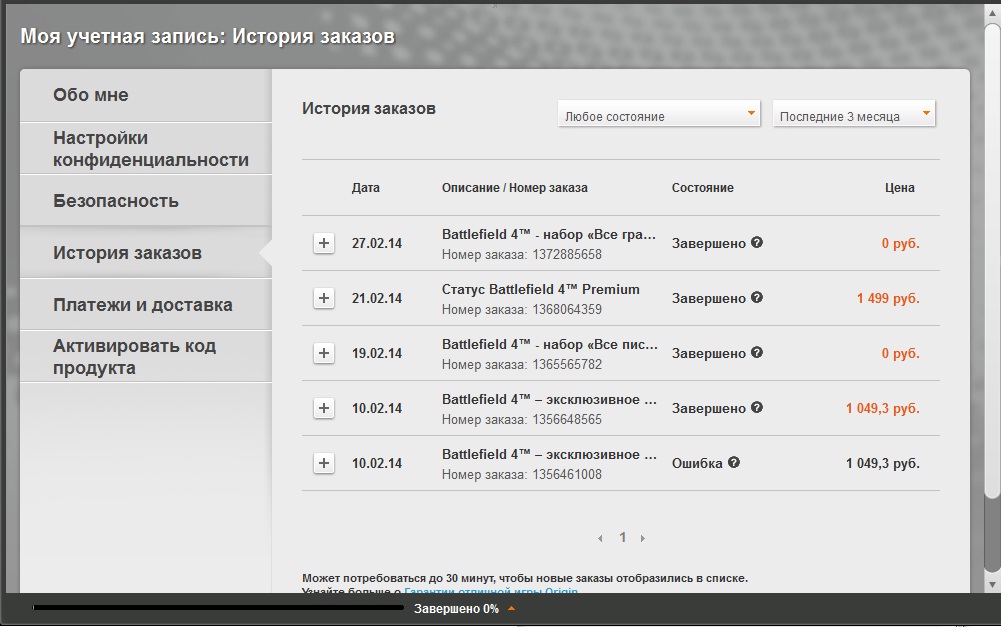Click the Ошибка status text
Image resolution: width=1001 pixels, height=627 pixels.
(697, 463)
